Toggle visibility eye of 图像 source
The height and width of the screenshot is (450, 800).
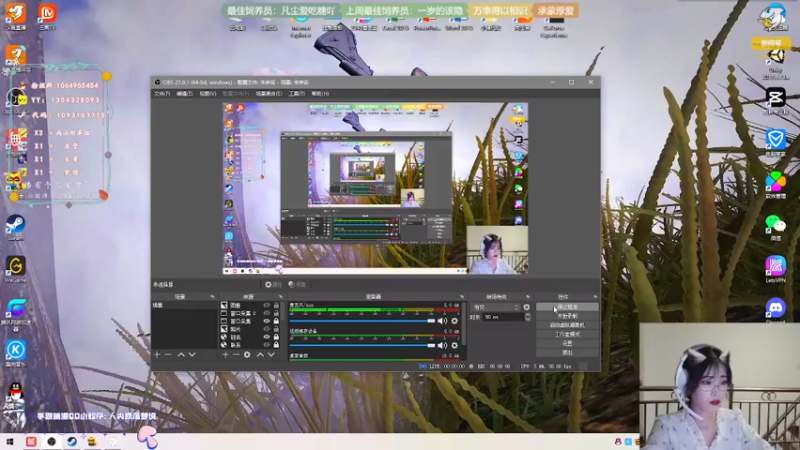click(x=266, y=305)
